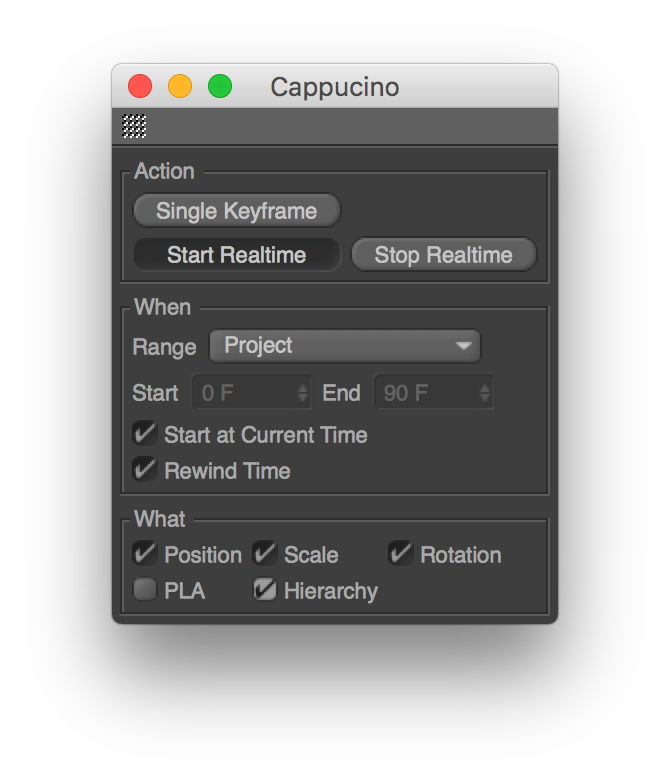Open the Range dropdown showing Project
Viewport: 670px width, 784px height.
(344, 346)
